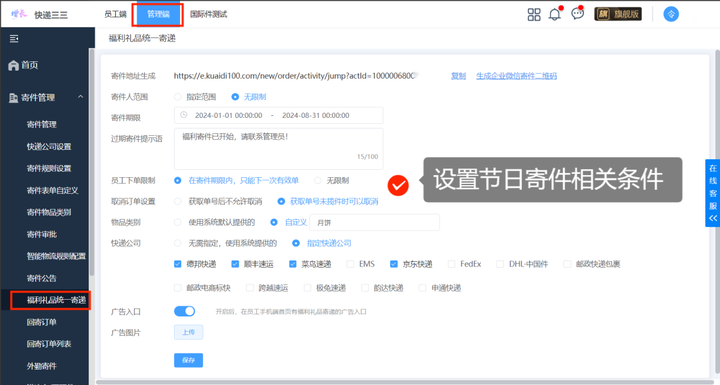Open 寄件公告 in sidebar
This screenshot has width=720, height=385.
42,278
